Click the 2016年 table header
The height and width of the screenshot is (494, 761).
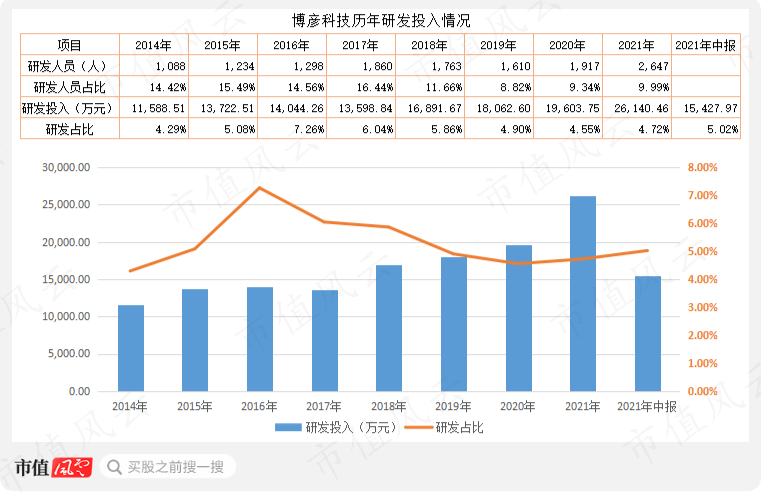291,45
